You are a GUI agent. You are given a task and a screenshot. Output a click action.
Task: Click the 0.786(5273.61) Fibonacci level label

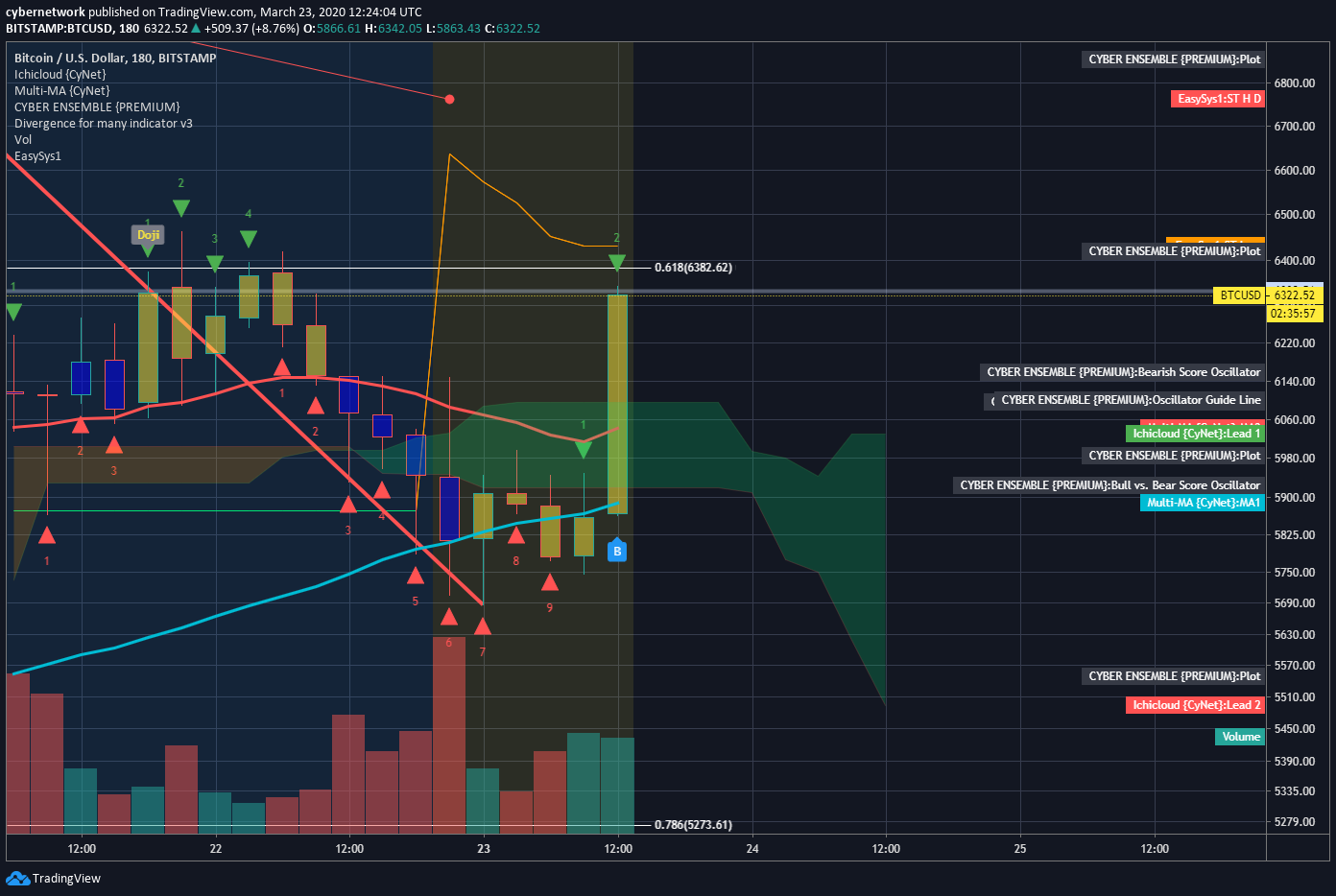coord(693,825)
